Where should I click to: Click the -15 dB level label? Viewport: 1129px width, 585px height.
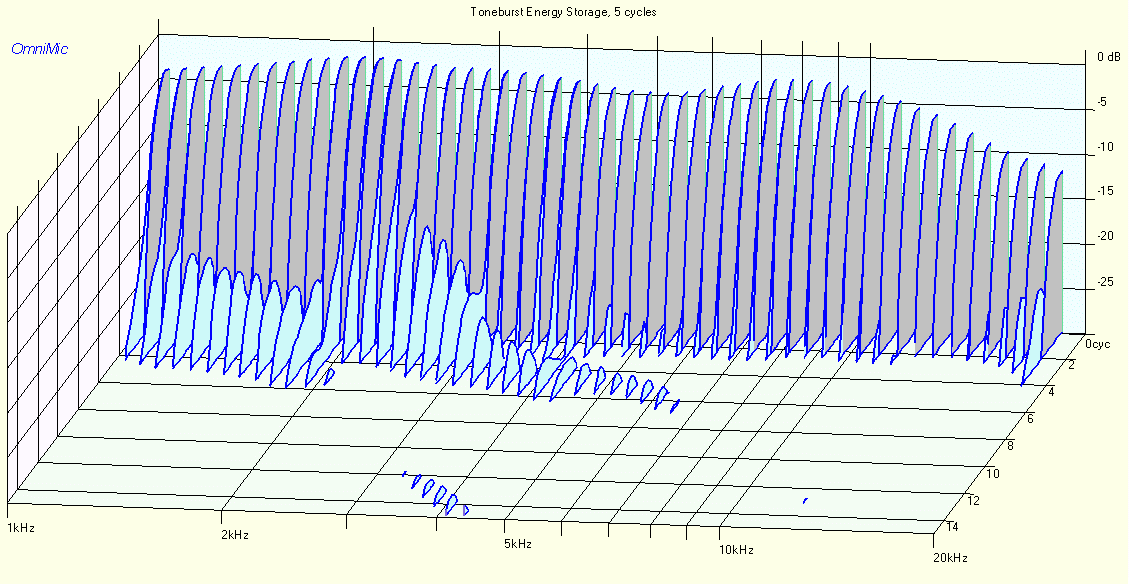[x=1105, y=191]
